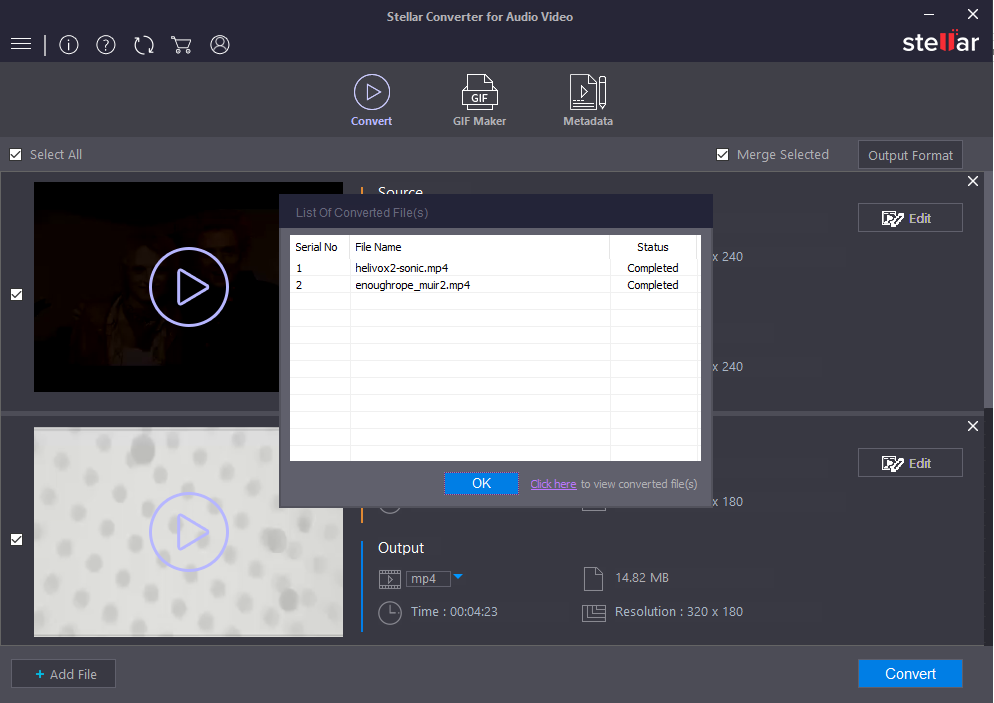
Task: Play the first video thumbnail
Action: pyautogui.click(x=189, y=287)
